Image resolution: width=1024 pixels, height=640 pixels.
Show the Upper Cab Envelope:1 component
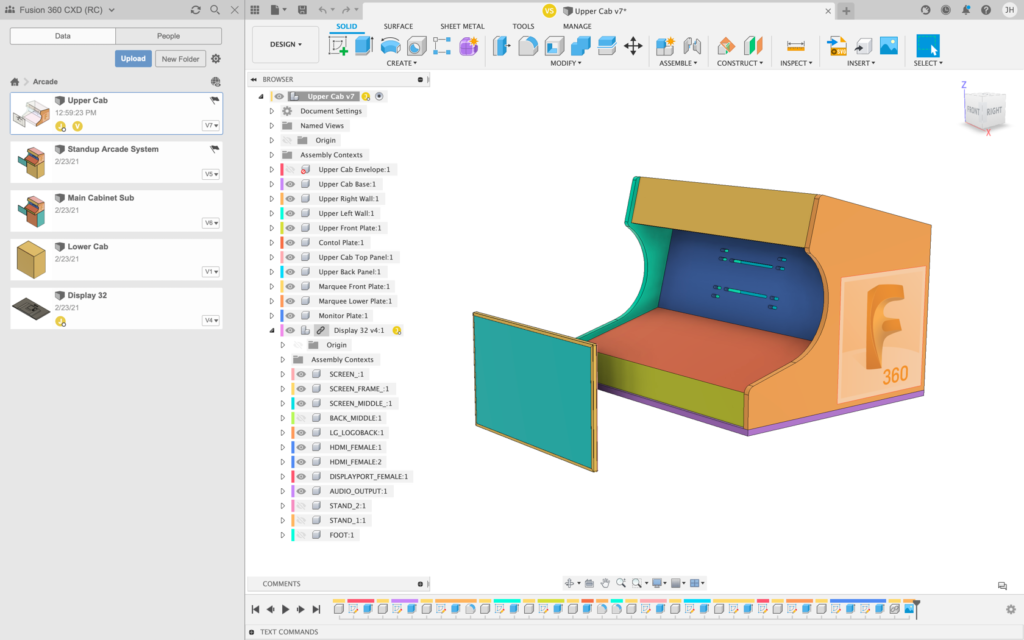click(290, 170)
